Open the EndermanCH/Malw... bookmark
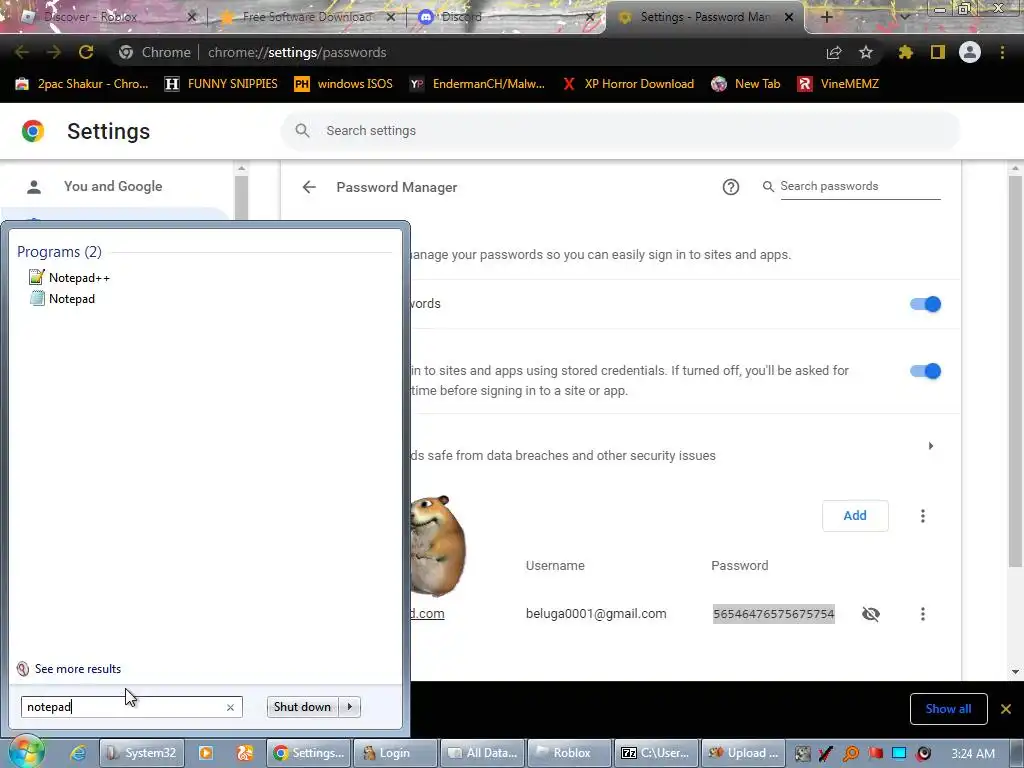Image resolution: width=1024 pixels, height=768 pixels. 477,84
